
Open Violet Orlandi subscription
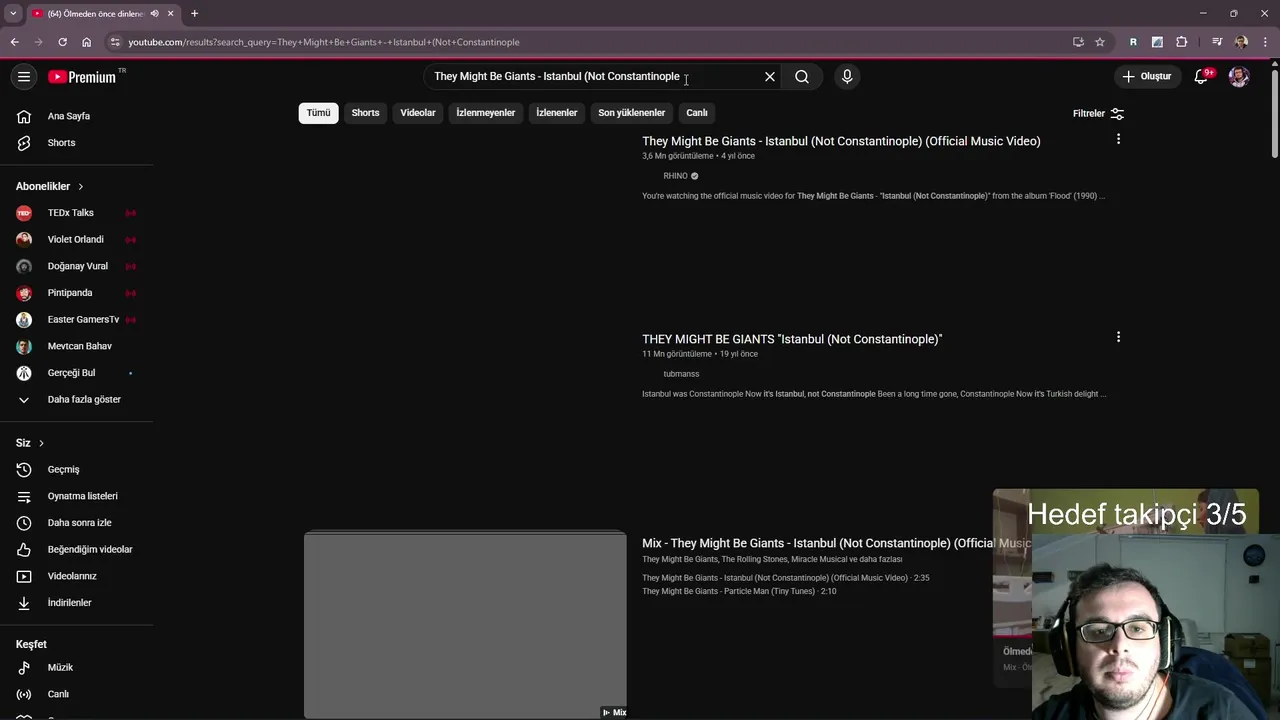click(x=77, y=240)
